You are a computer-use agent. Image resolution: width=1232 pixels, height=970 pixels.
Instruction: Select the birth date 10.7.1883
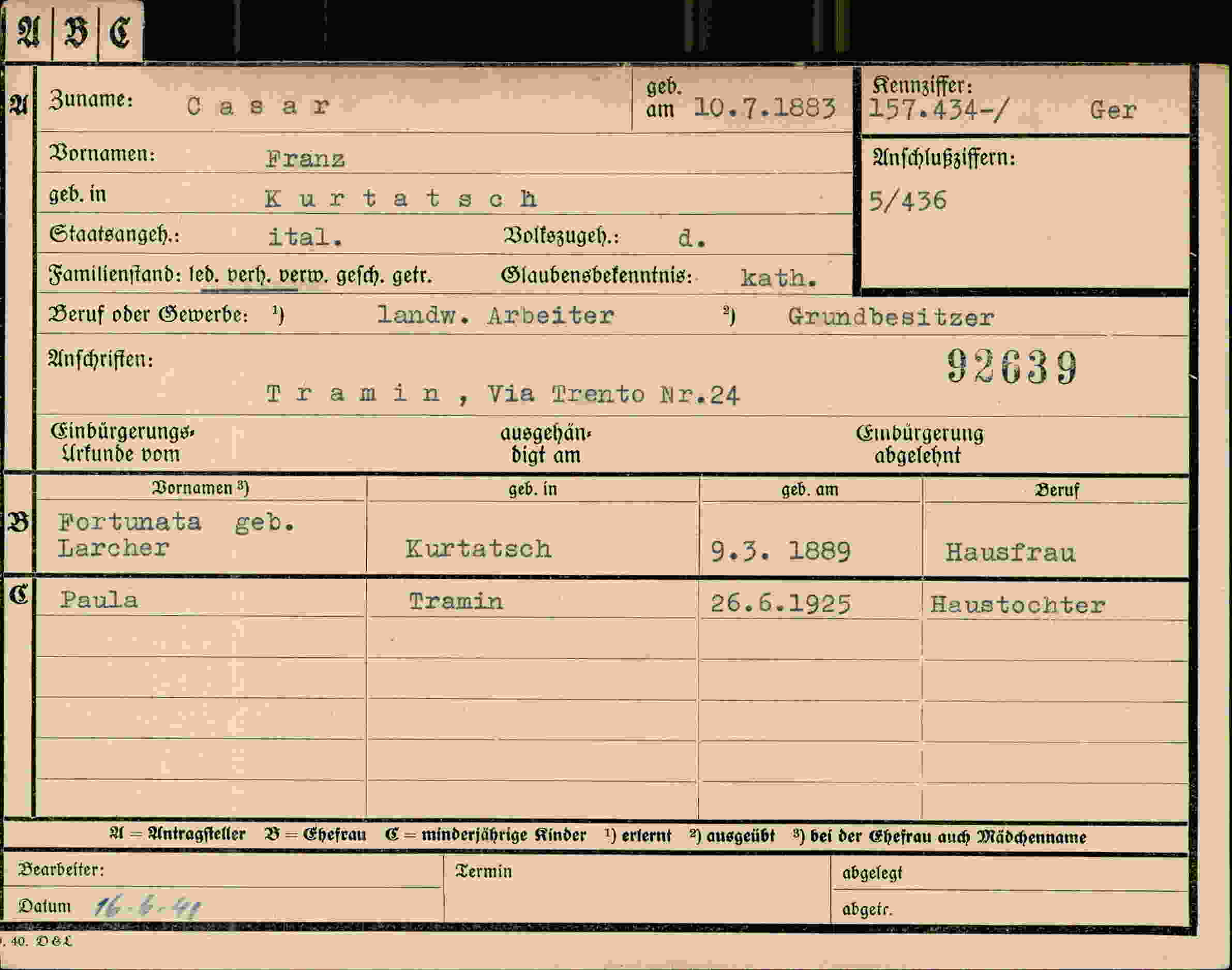click(764, 108)
